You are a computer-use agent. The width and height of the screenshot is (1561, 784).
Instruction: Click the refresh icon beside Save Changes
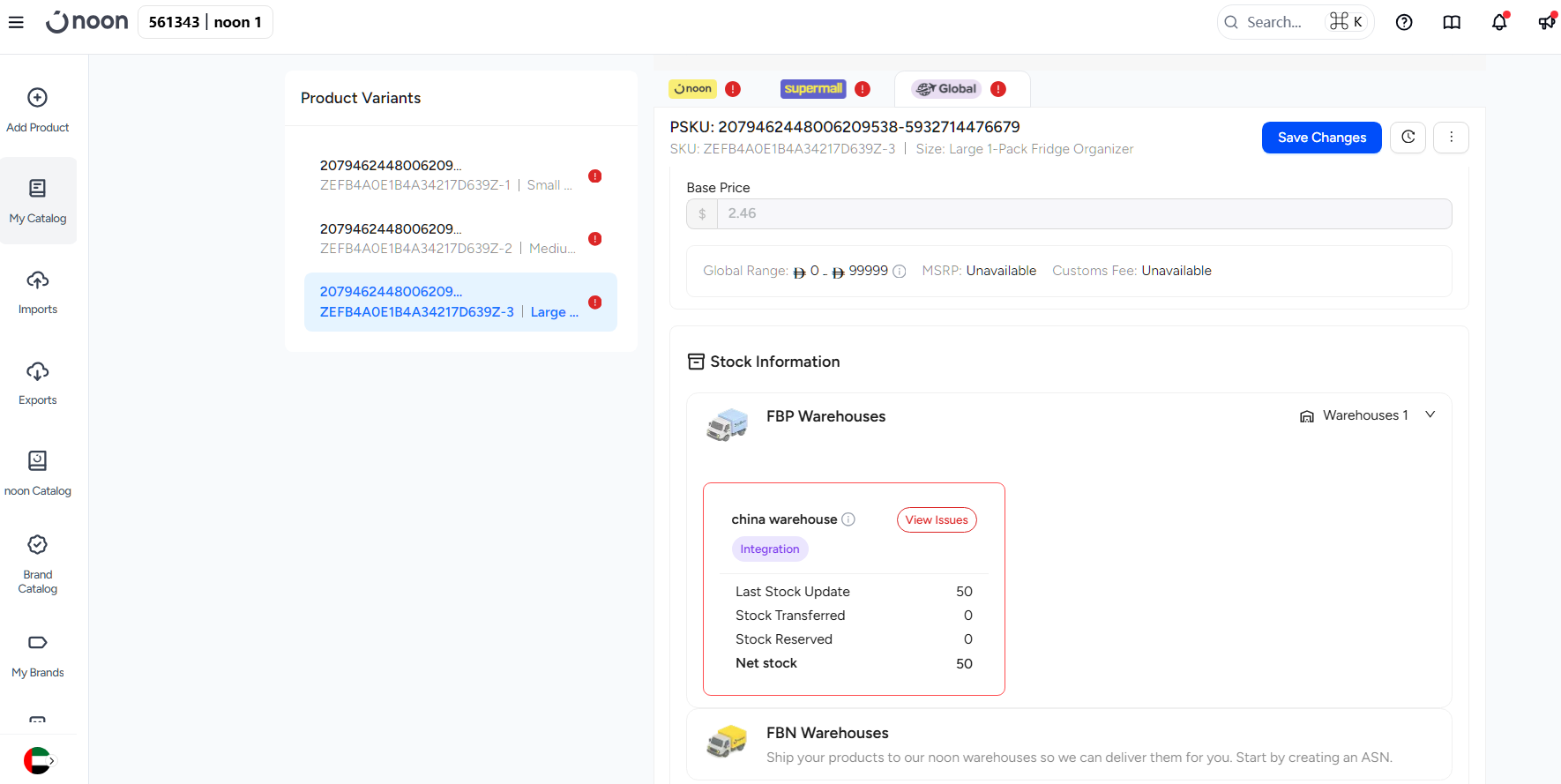point(1408,138)
